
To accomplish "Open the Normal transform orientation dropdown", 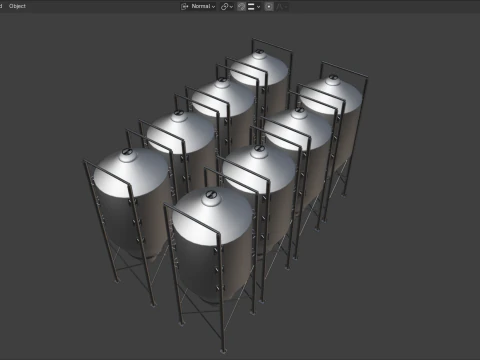I will 198,6.
